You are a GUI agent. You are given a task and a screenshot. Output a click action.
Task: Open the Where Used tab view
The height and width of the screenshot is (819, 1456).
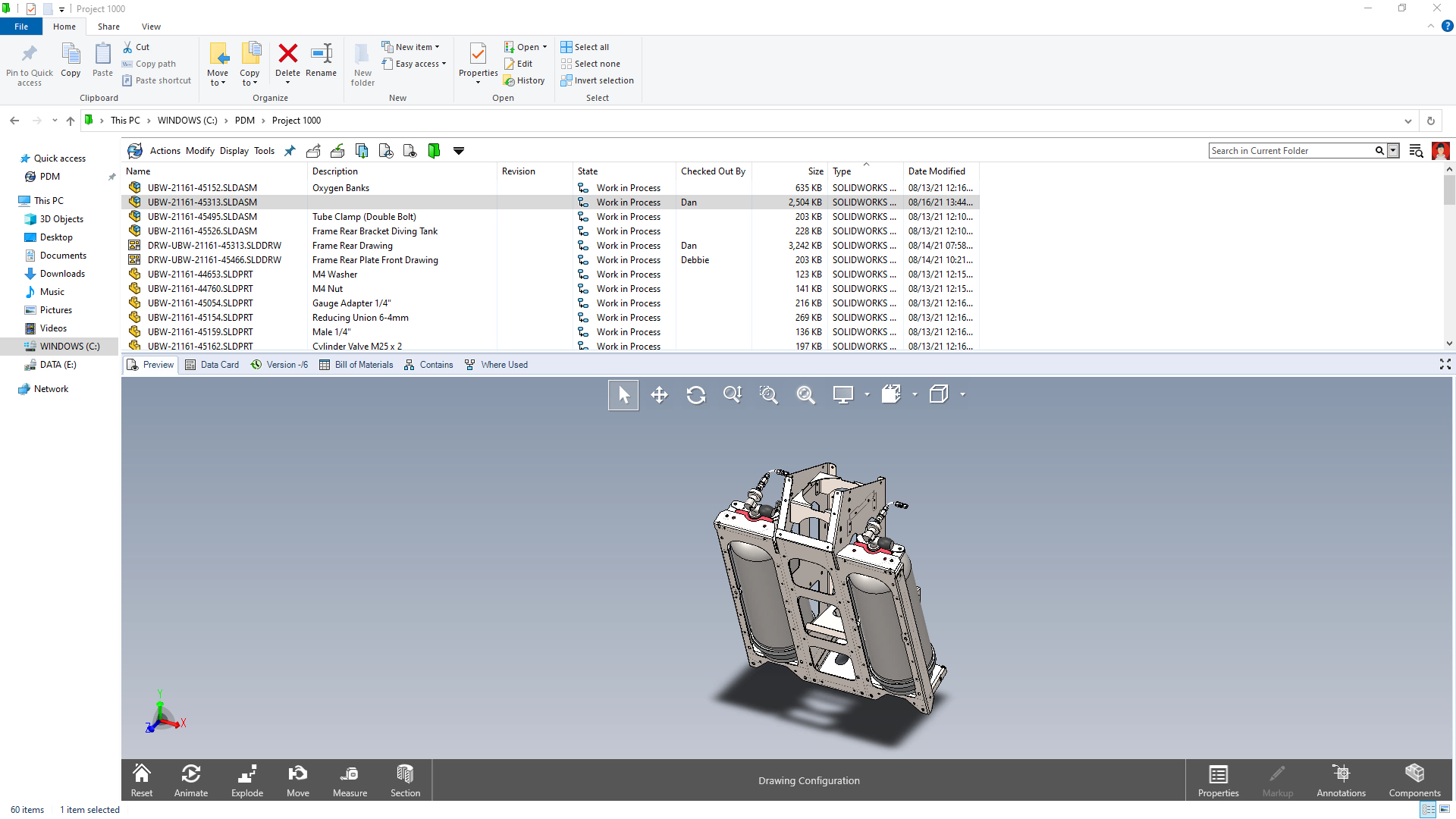pyautogui.click(x=496, y=365)
